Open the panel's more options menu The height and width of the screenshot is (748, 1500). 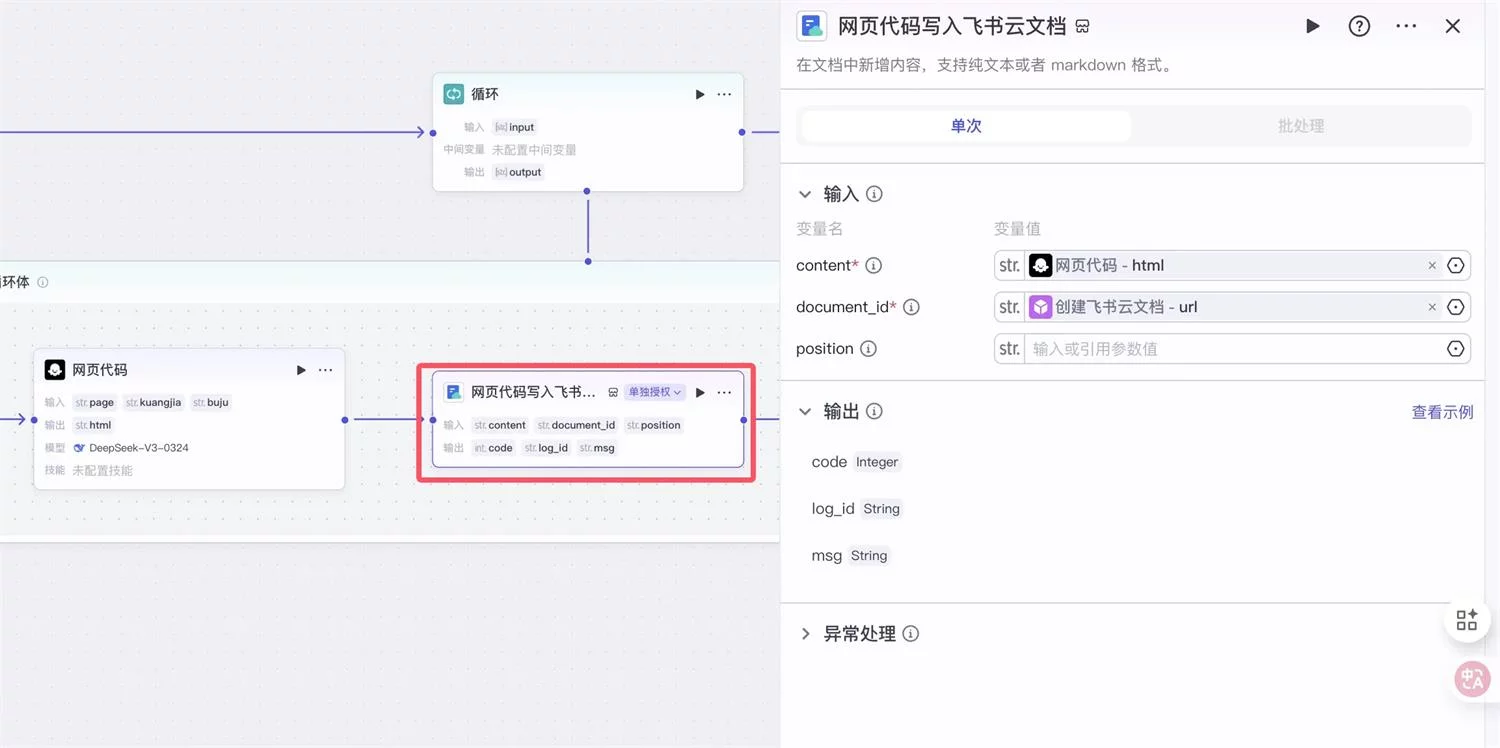point(1406,25)
